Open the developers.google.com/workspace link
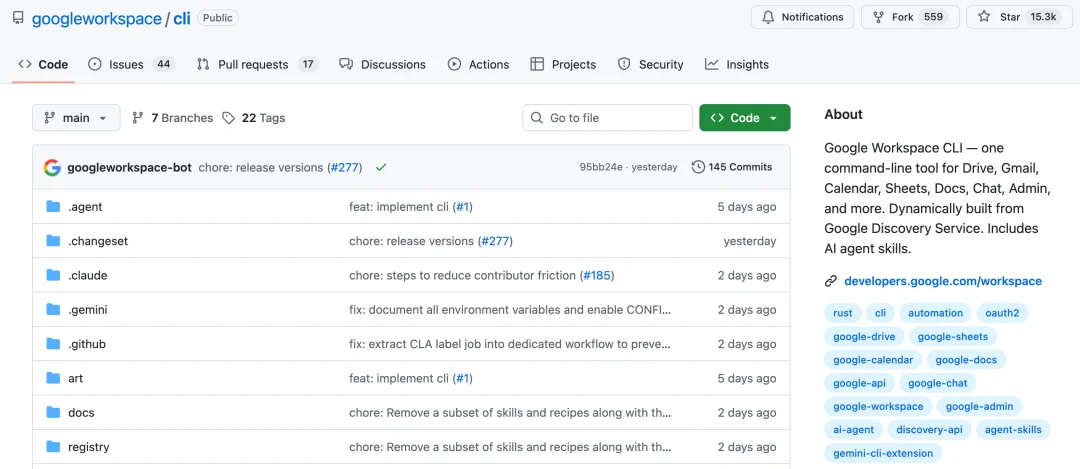This screenshot has height=469, width=1080. 942,281
